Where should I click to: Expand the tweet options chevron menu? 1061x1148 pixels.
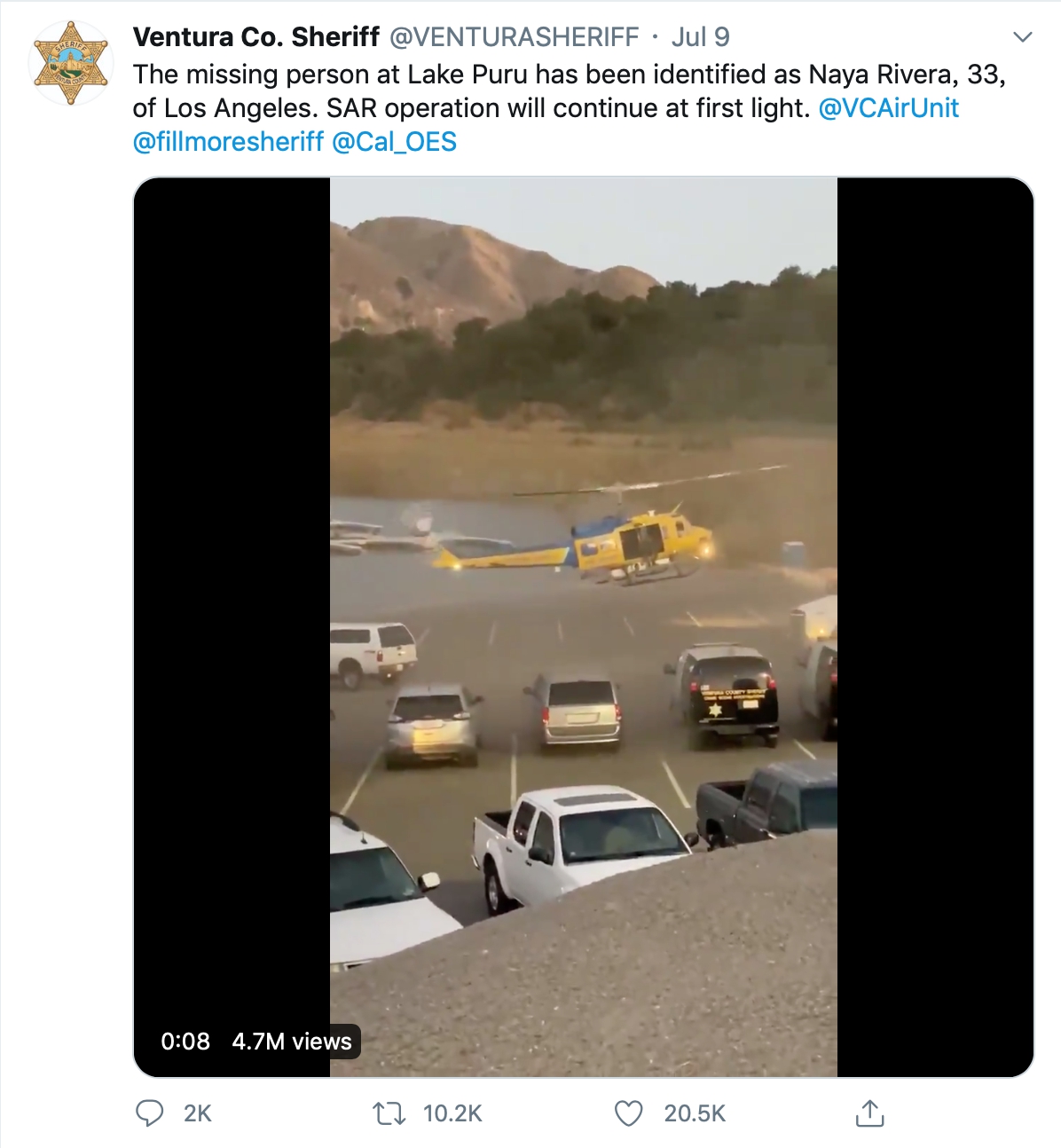click(x=1023, y=37)
